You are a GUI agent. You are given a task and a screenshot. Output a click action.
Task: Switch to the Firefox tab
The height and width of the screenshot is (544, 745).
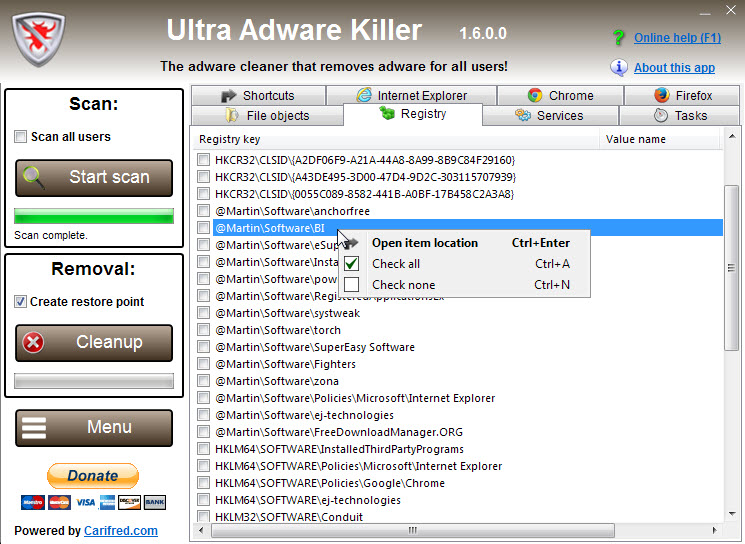pyautogui.click(x=682, y=95)
